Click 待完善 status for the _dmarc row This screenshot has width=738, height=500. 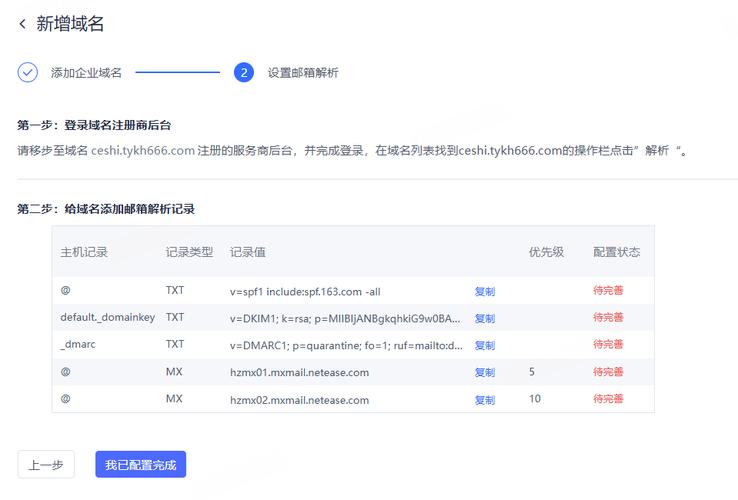(x=608, y=345)
